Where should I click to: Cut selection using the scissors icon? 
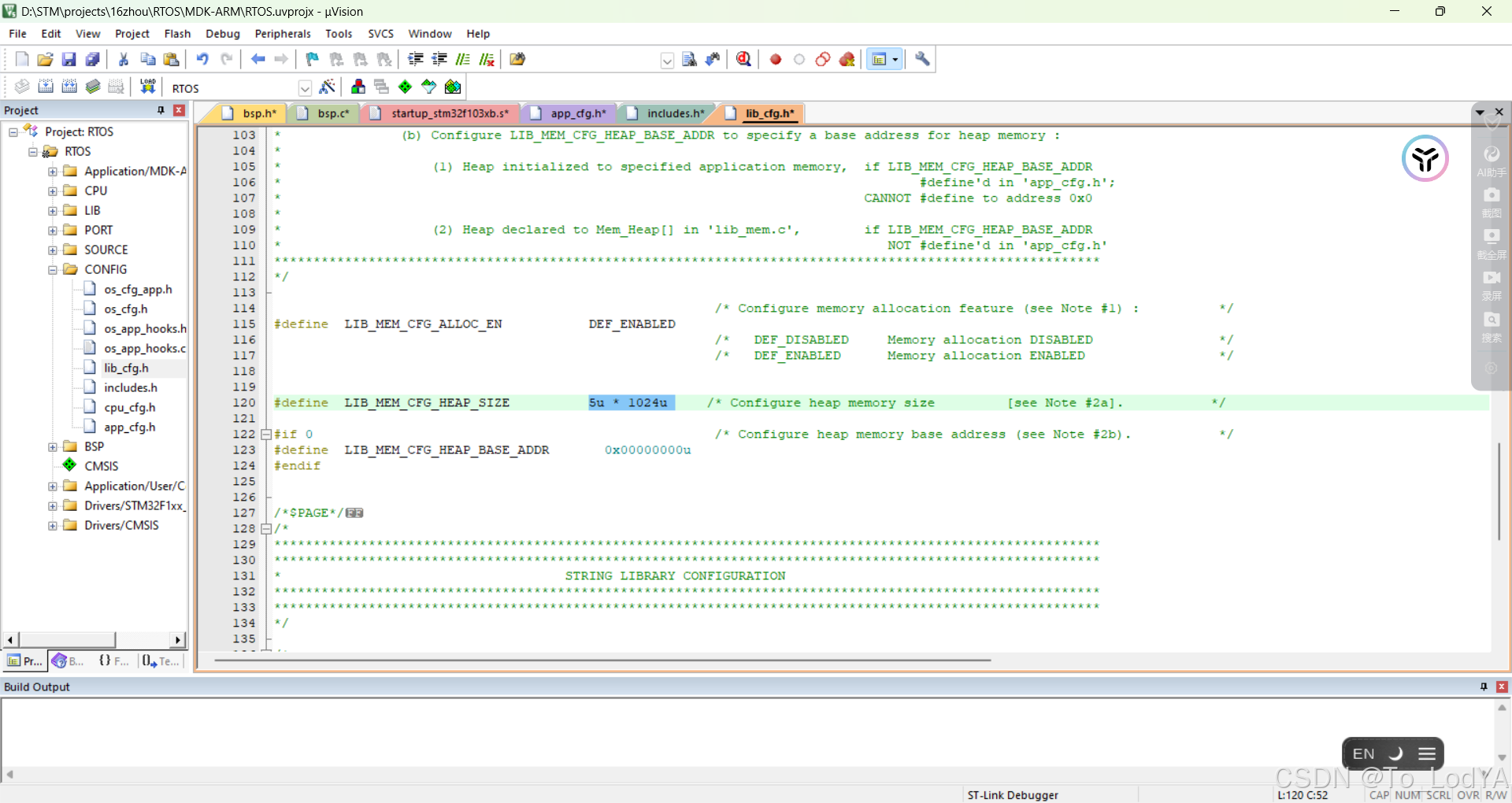[x=124, y=59]
